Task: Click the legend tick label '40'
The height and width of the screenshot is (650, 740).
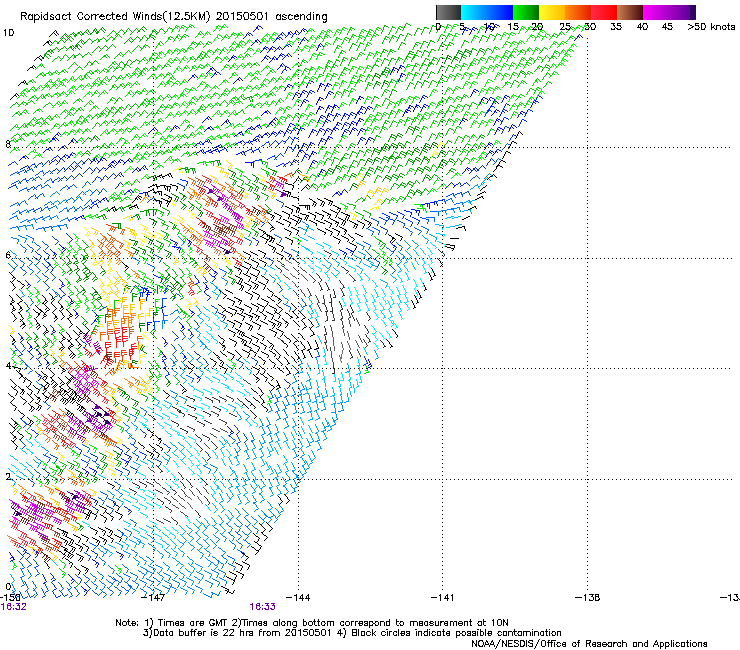Action: 642,26
